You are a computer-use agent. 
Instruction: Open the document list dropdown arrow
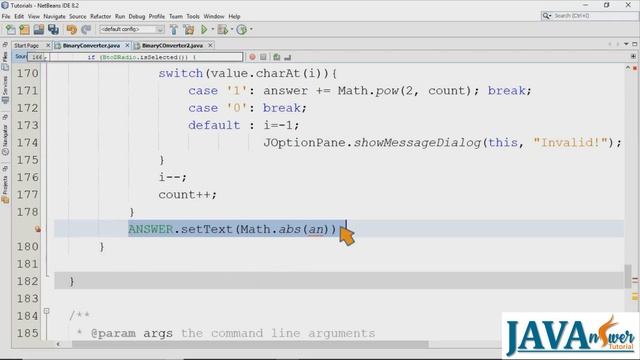pos(626,44)
